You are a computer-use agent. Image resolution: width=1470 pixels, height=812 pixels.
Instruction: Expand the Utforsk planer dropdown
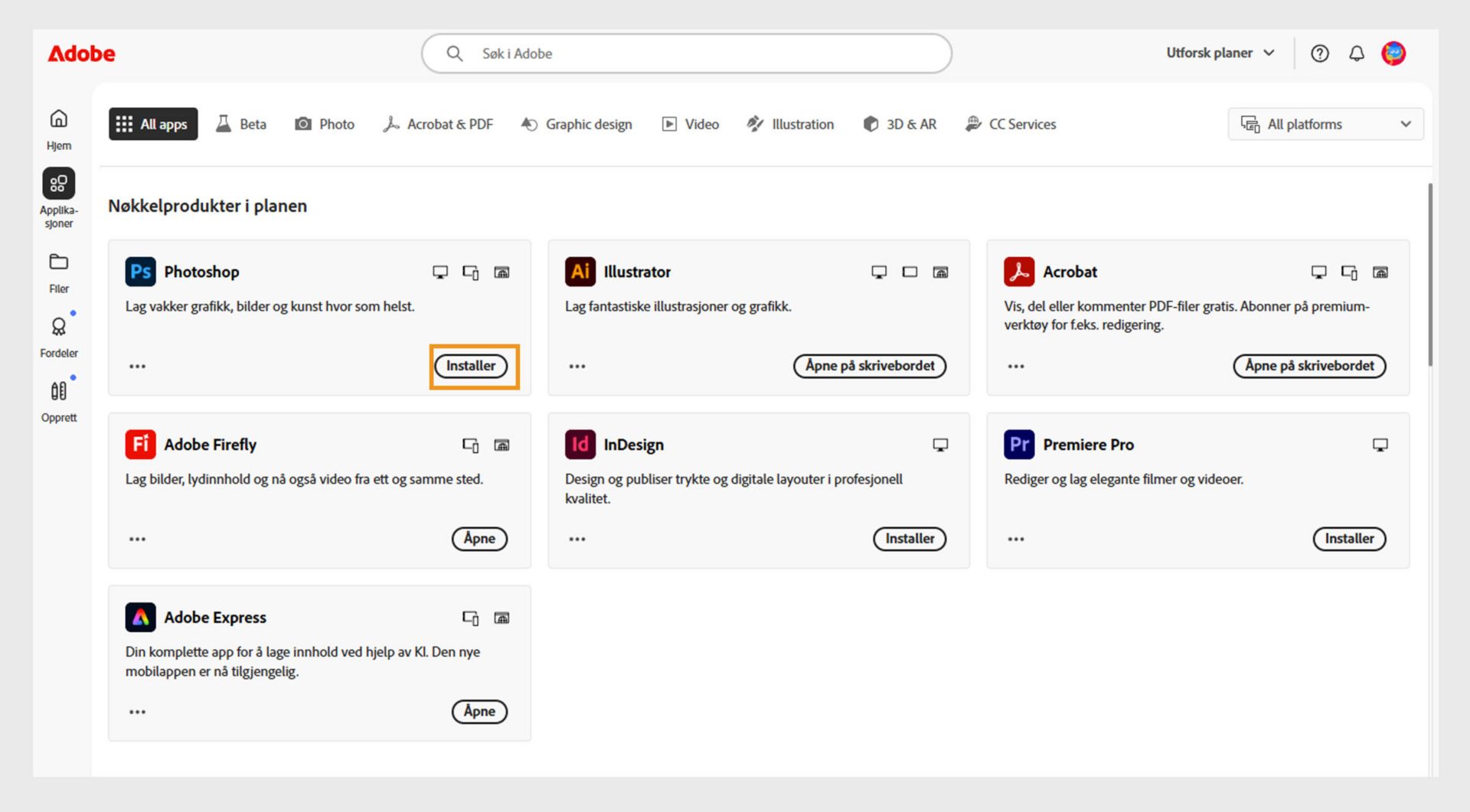coord(1220,54)
